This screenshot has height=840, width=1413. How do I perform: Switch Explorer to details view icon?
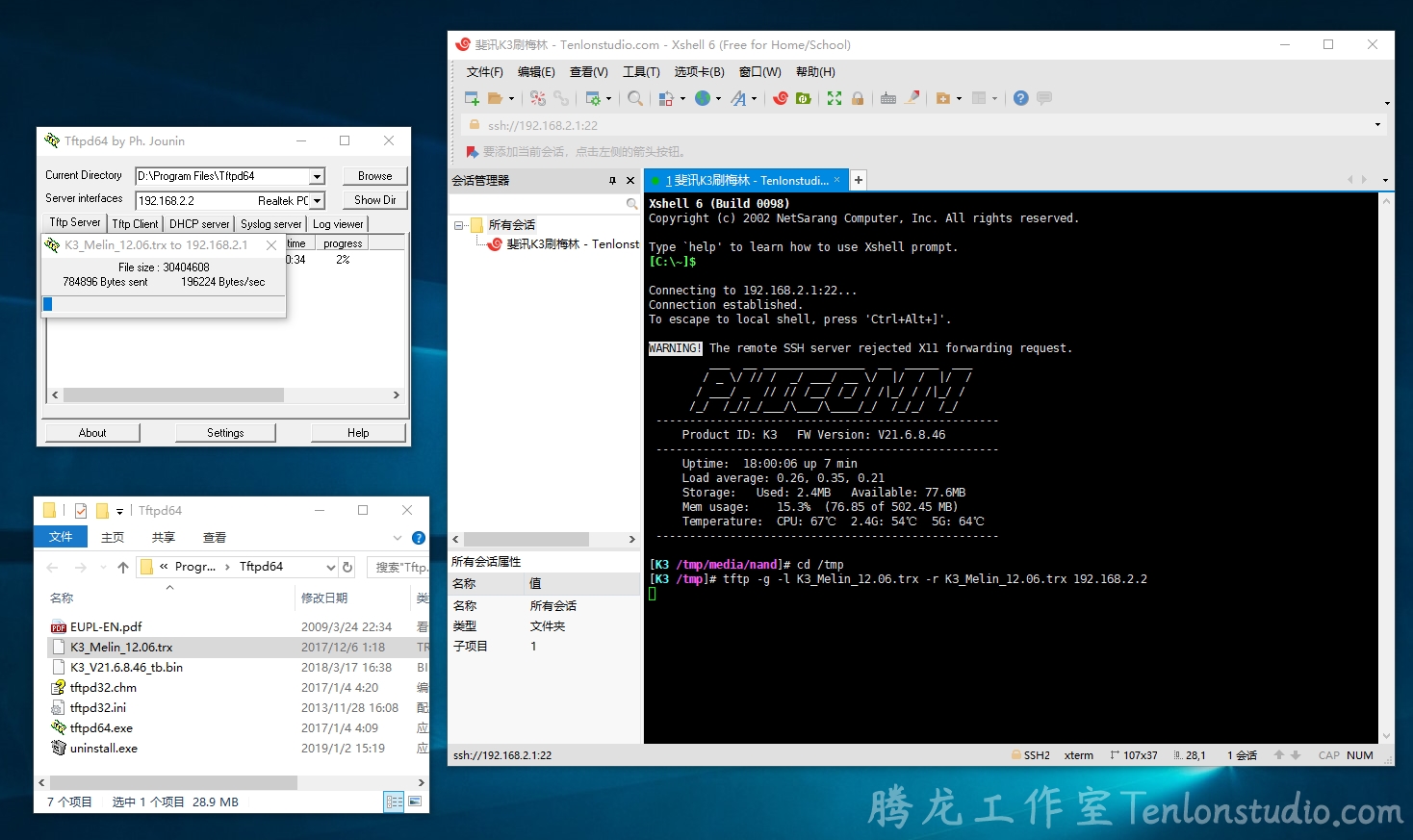[x=394, y=802]
